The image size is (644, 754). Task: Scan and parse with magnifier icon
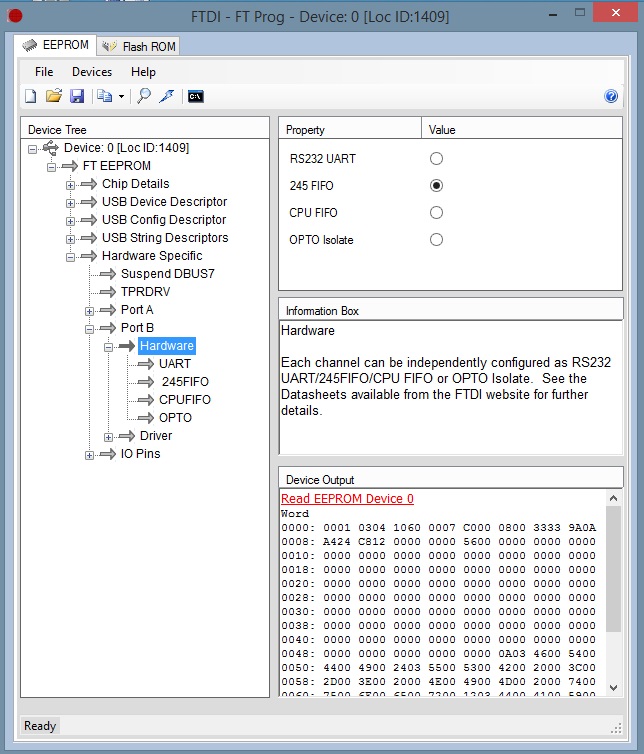[143, 96]
